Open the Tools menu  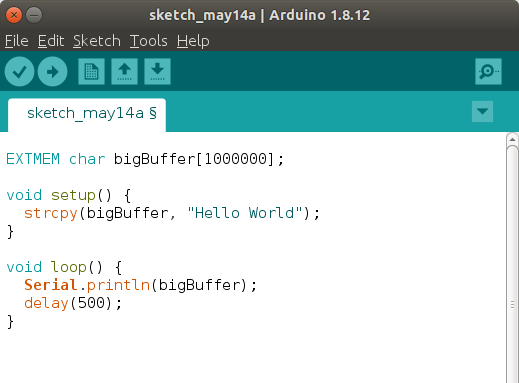click(148, 41)
